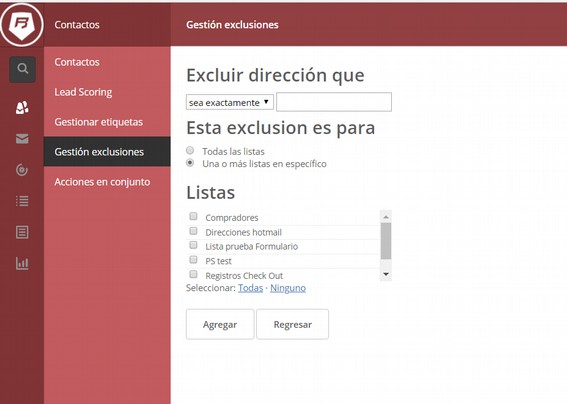The width and height of the screenshot is (567, 404).
Task: Click the list scrollbar up arrow
Action: [386, 217]
